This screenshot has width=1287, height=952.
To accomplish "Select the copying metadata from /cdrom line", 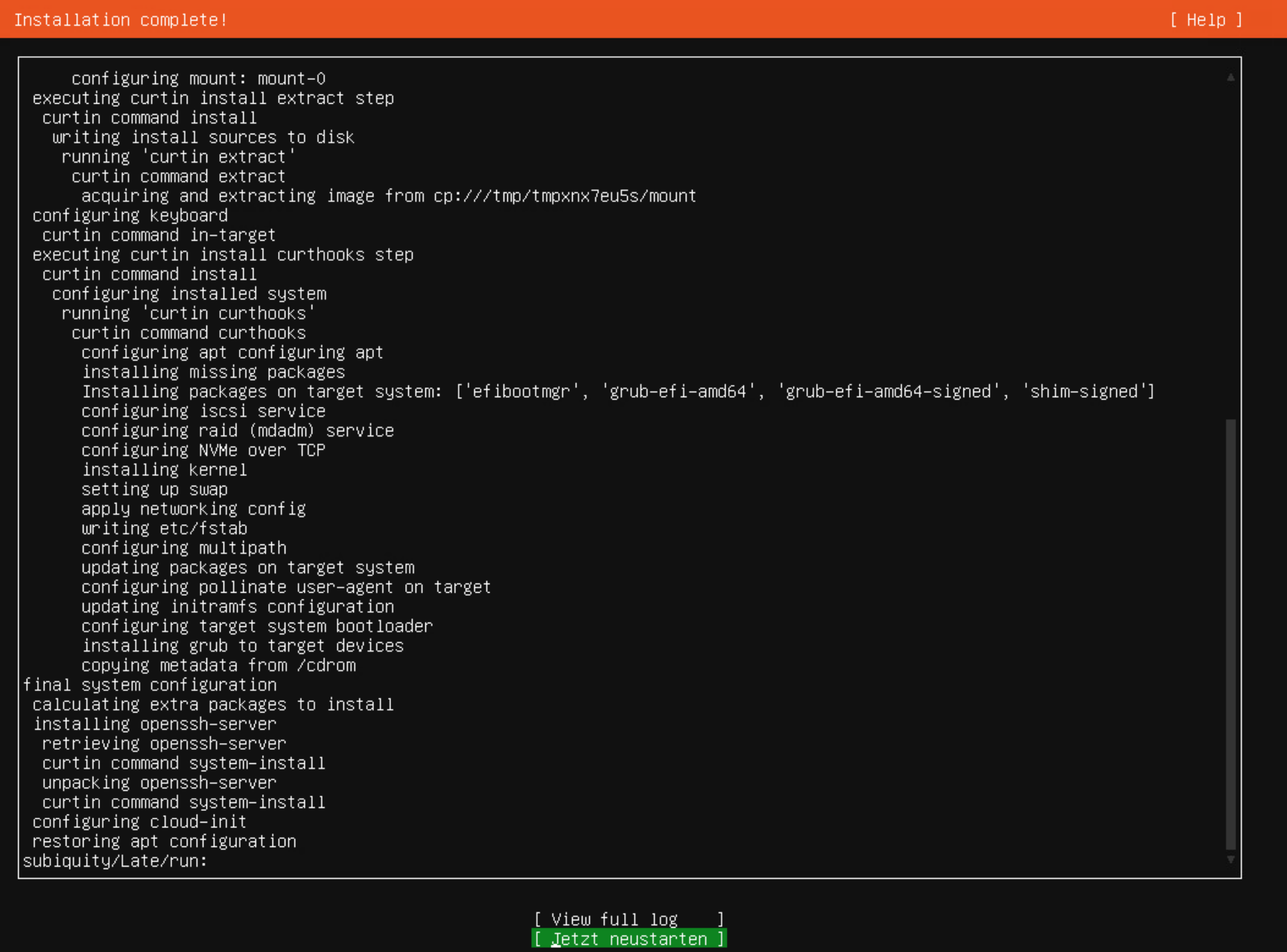I will tap(218, 665).
